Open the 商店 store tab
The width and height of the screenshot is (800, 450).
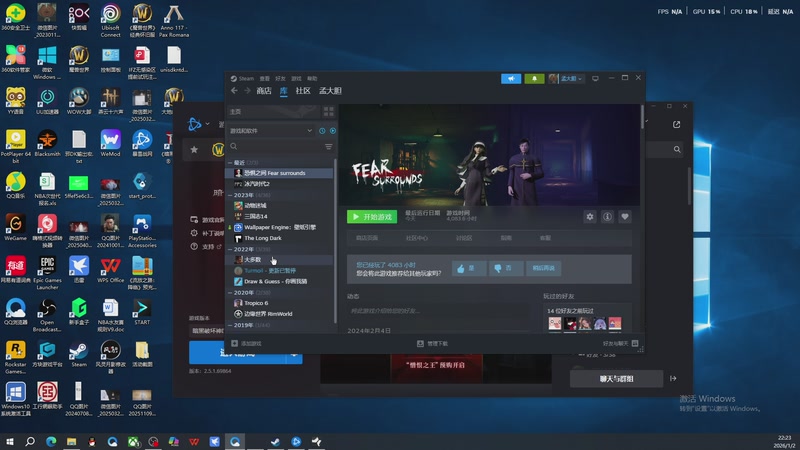click(264, 91)
